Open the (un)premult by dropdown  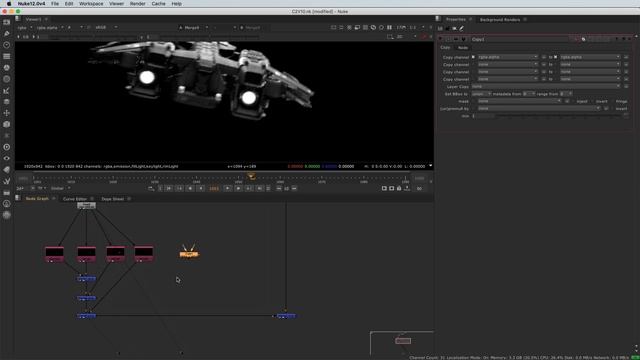click(539, 109)
